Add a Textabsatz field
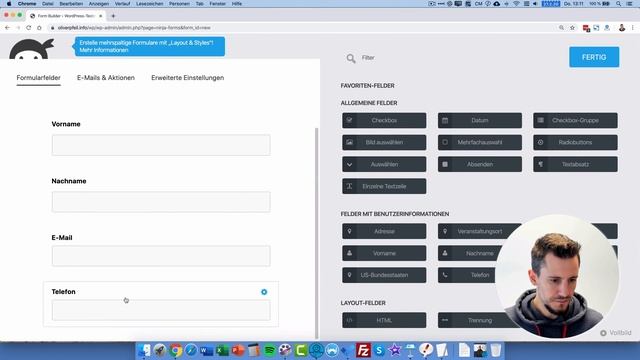Viewport: 640px width, 360px height. coord(575,164)
